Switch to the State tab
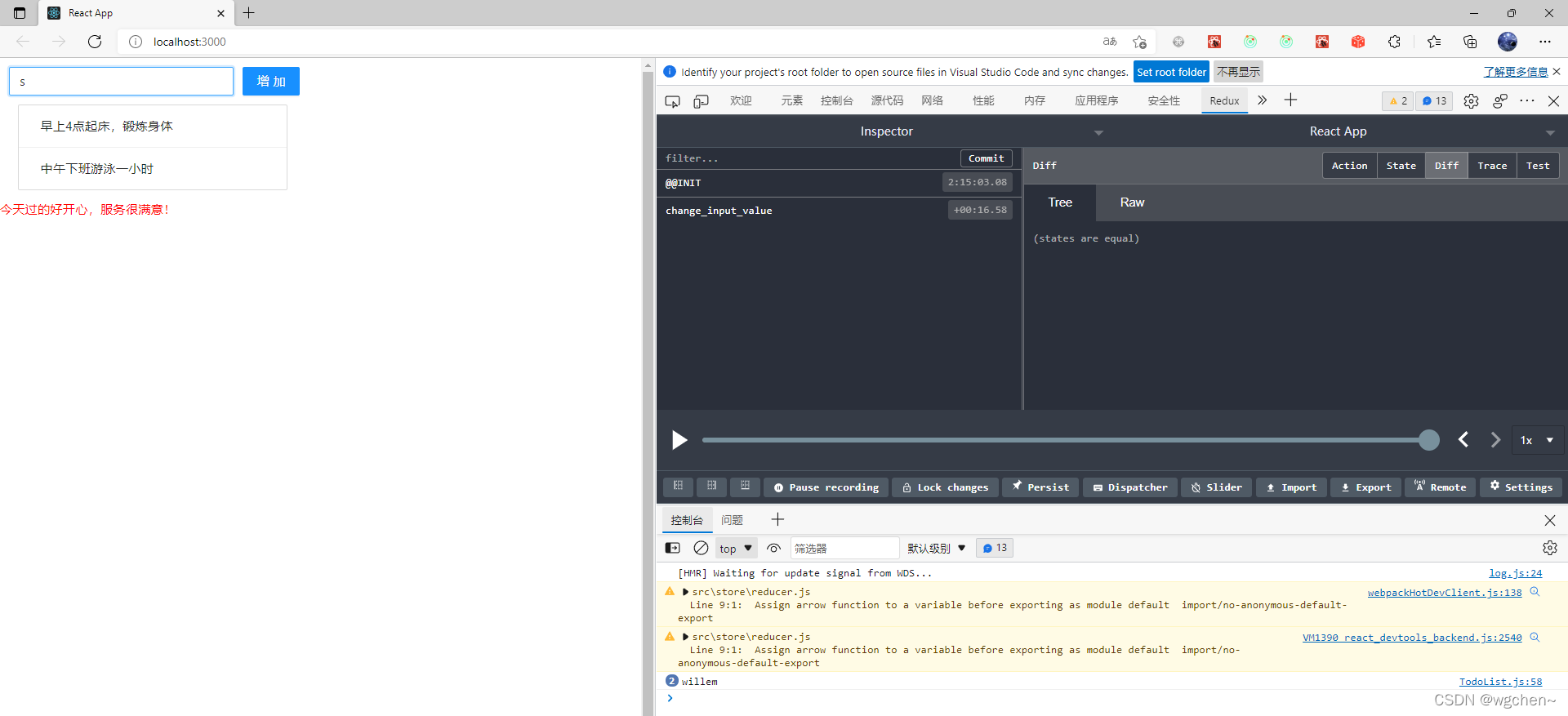The height and width of the screenshot is (716, 1568). pyautogui.click(x=1401, y=166)
